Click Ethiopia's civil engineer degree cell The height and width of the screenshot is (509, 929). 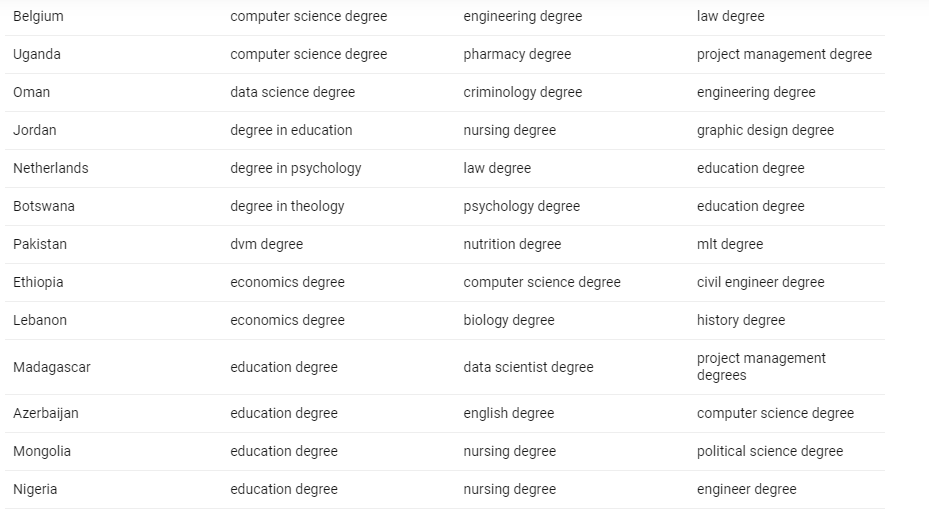point(760,282)
